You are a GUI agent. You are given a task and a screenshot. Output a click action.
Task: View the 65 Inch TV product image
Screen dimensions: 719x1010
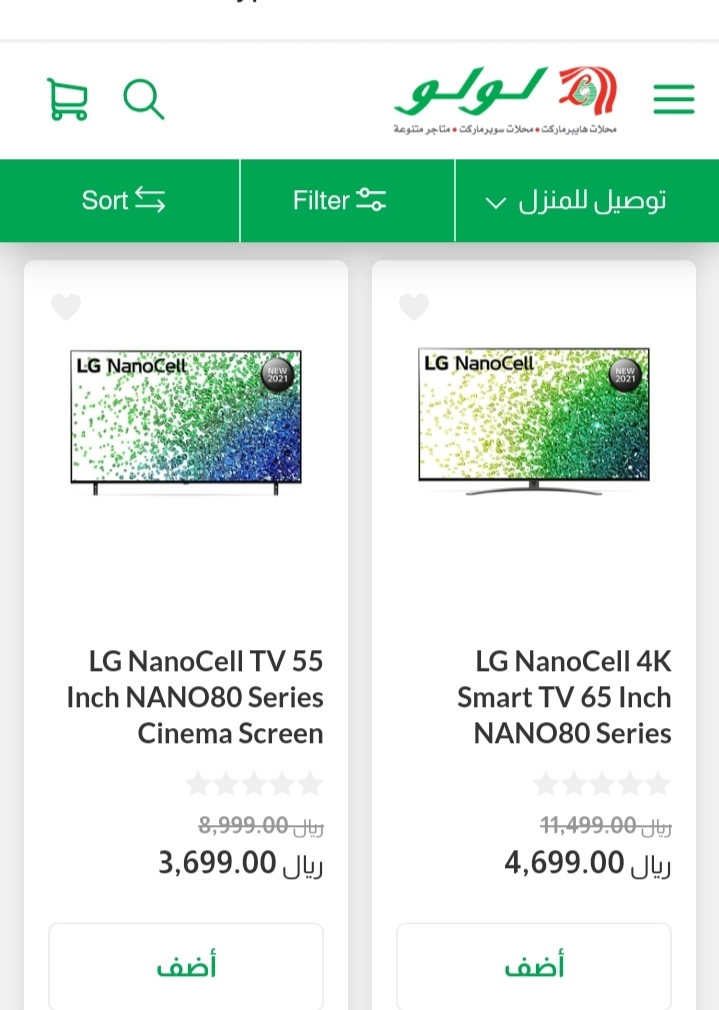click(534, 421)
